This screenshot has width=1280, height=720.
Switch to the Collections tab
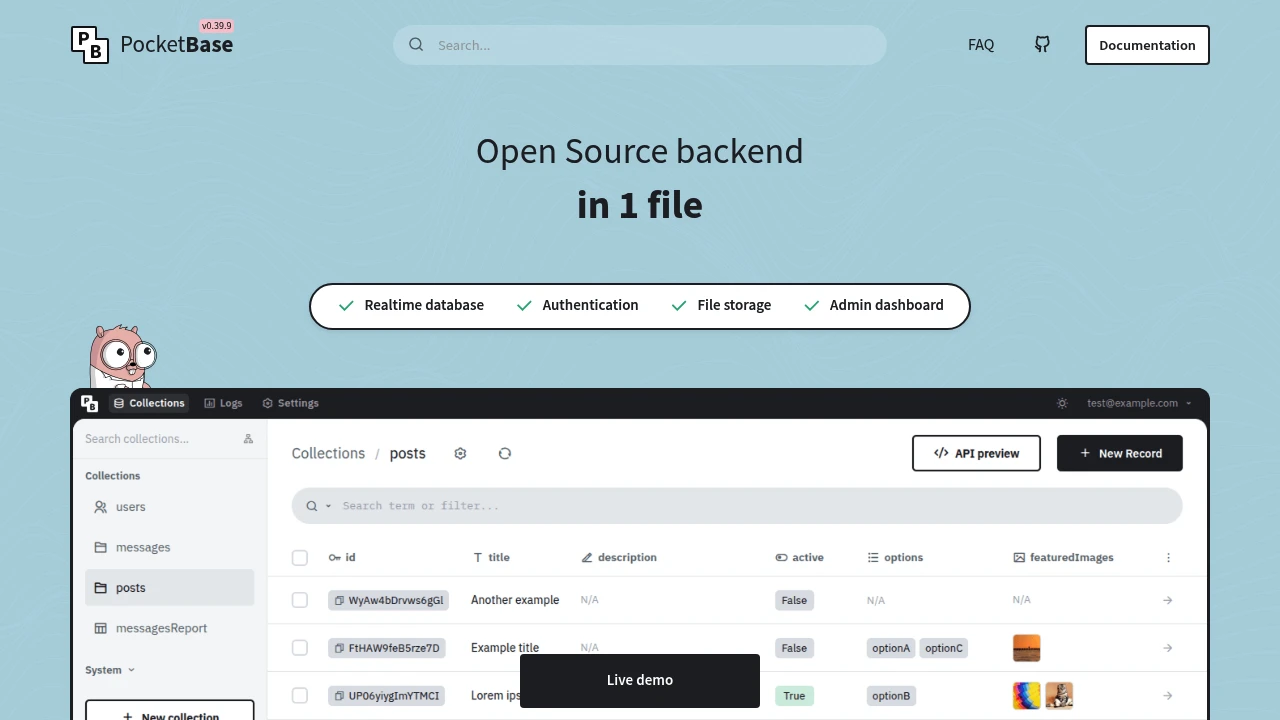point(149,403)
